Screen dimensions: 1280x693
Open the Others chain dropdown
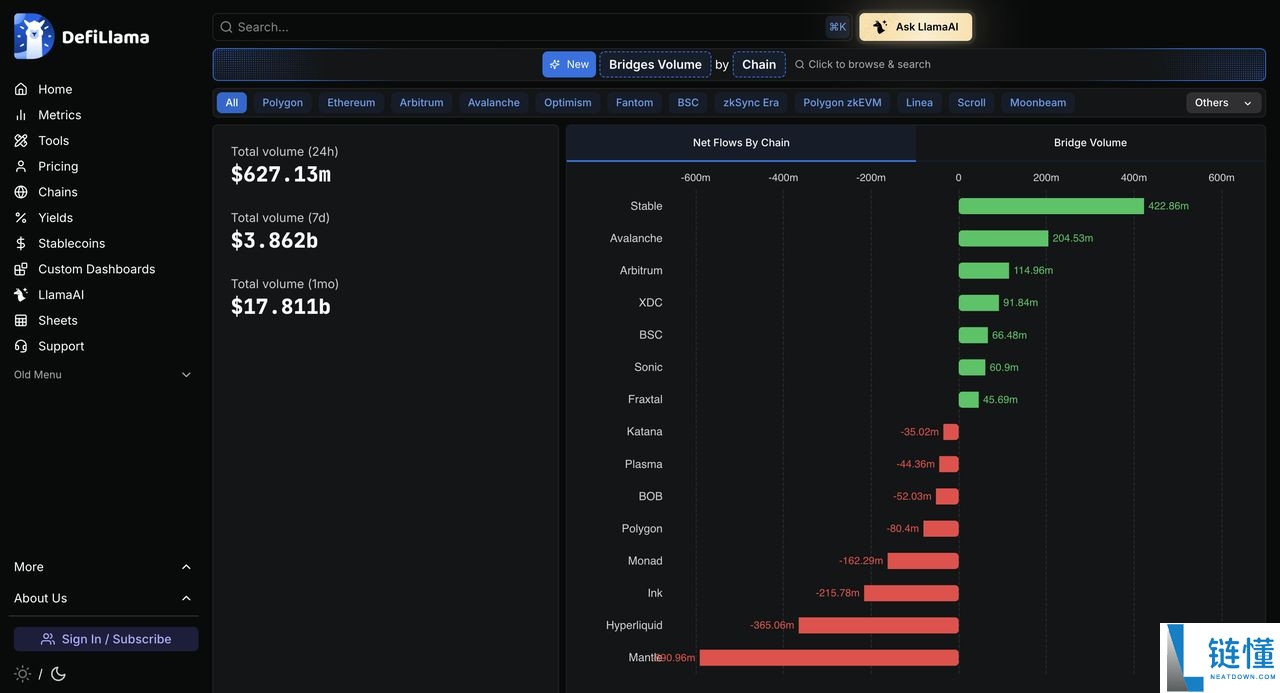(1224, 102)
